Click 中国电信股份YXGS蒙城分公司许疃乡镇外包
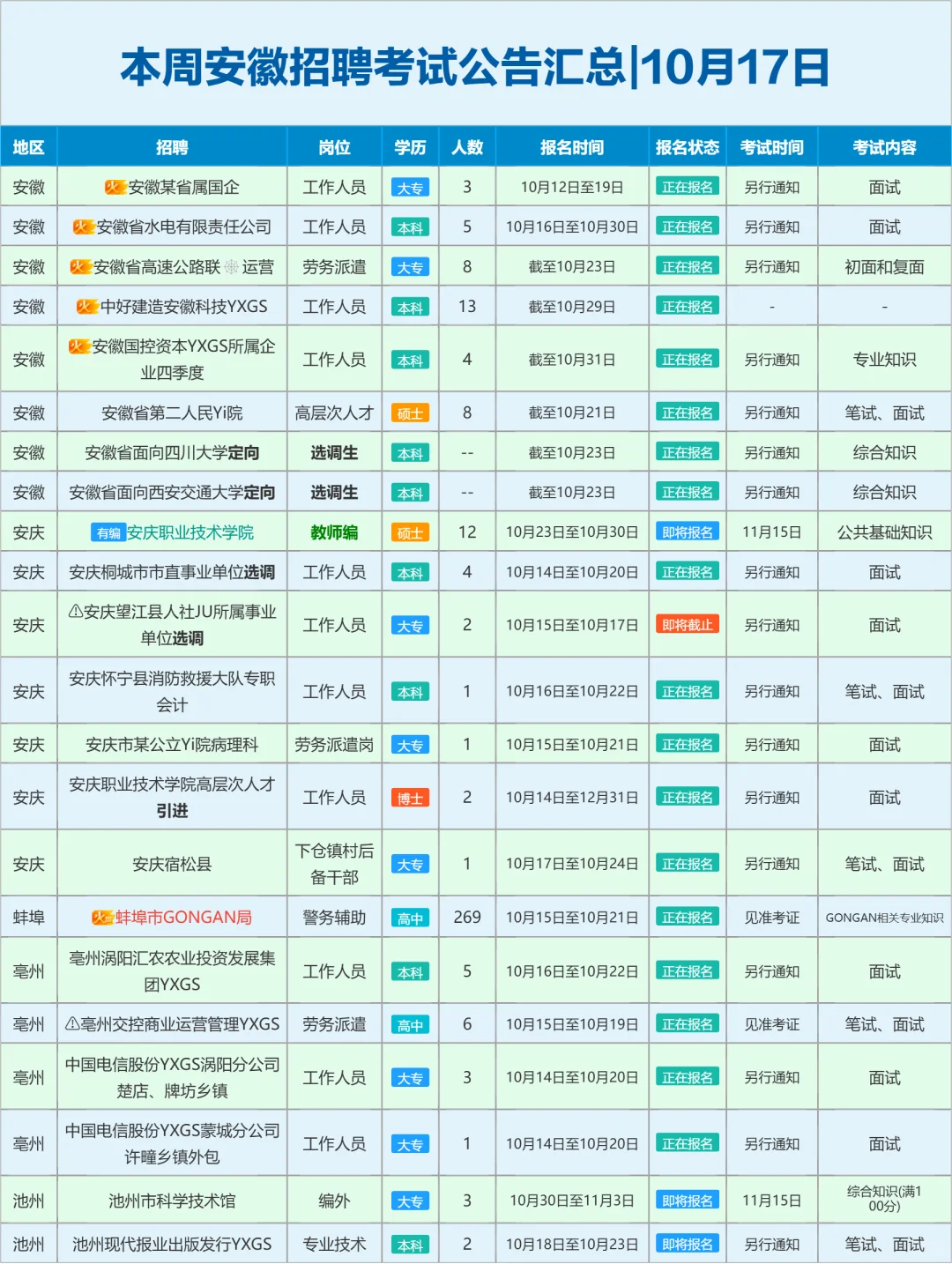This screenshot has width=952, height=1264. (x=172, y=1143)
